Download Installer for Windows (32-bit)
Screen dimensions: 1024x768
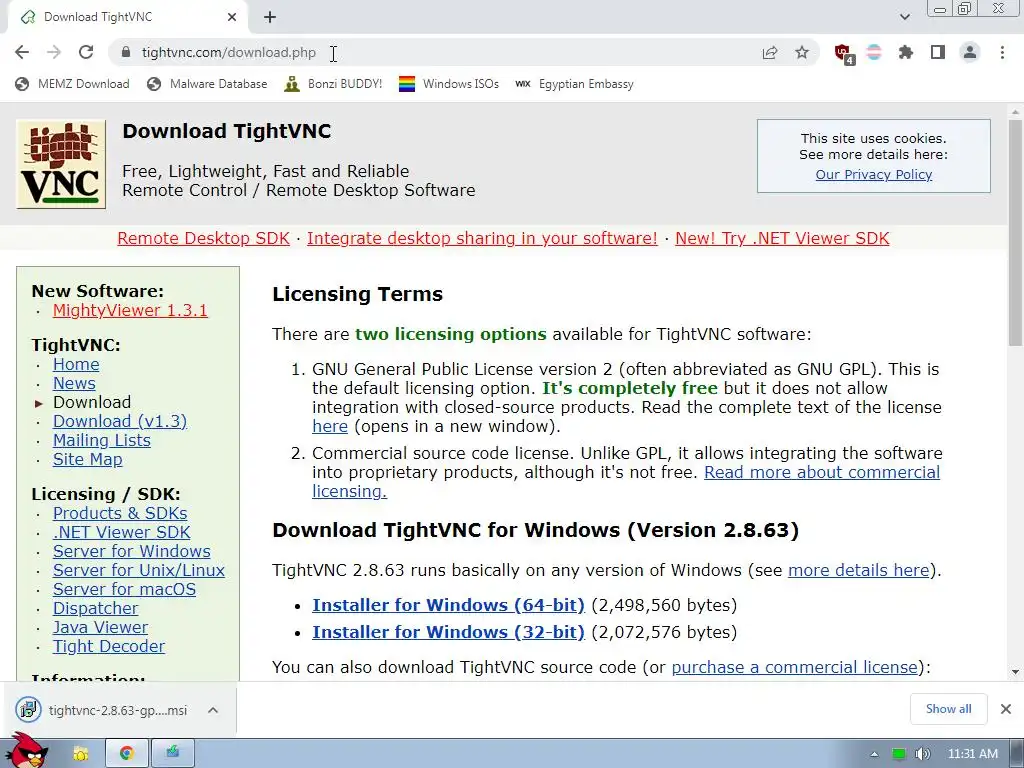pyautogui.click(x=448, y=632)
